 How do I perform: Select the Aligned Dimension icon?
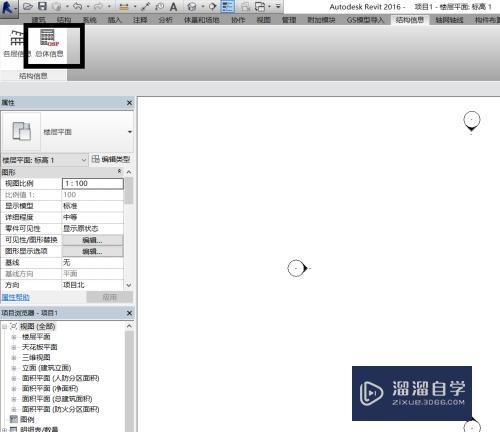pyautogui.click(x=146, y=6)
